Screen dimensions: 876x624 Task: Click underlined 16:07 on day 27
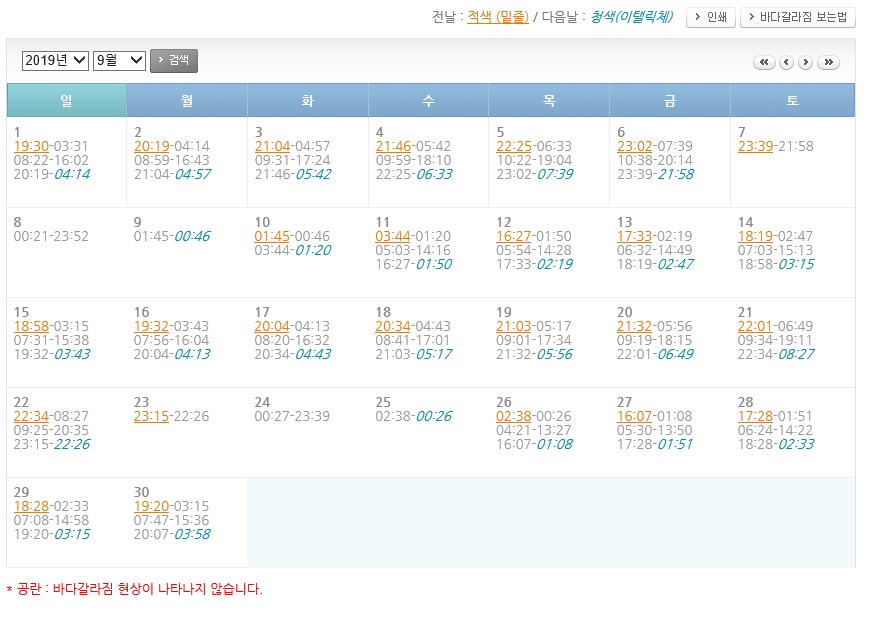point(634,416)
